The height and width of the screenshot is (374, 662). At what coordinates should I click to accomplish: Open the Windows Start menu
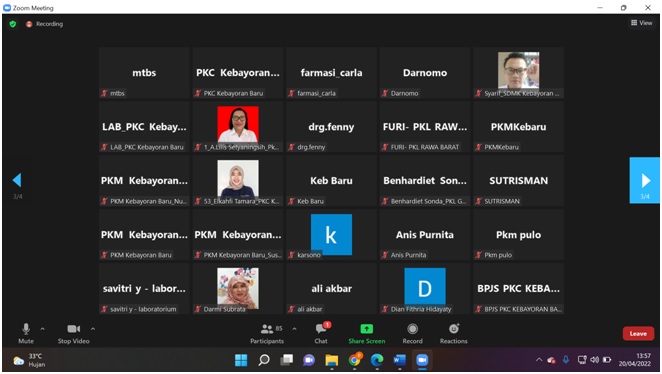pos(241,360)
